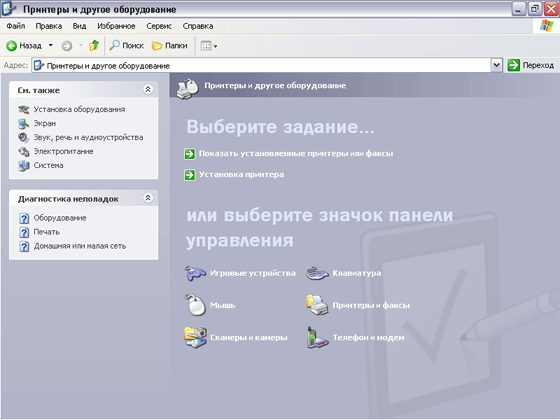Collapse the Диагностика неполадок panel
This screenshot has height=420, width=560.
[148, 198]
